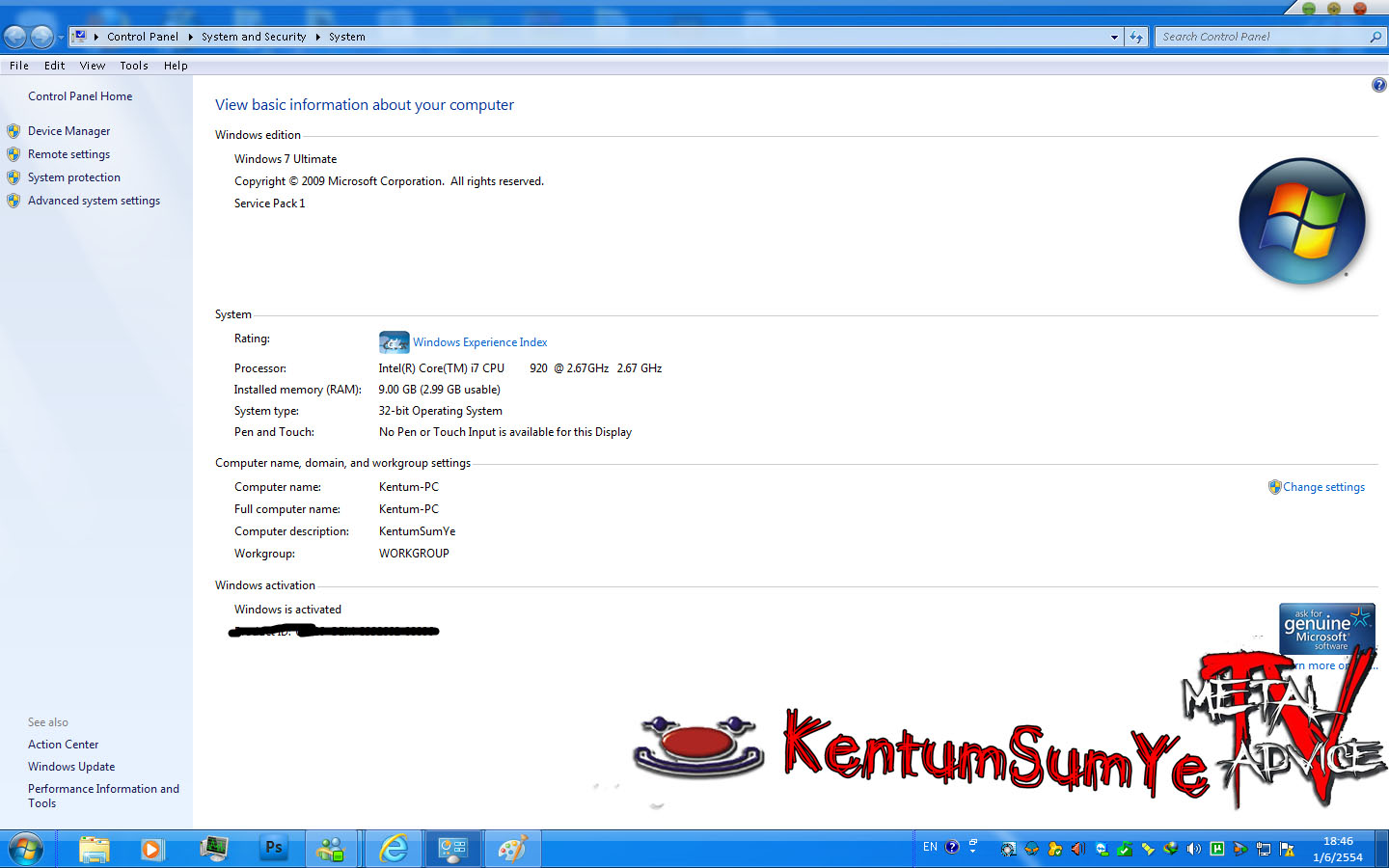
Task: Click the Internet Download Manager tray icon
Action: pos(1171,849)
